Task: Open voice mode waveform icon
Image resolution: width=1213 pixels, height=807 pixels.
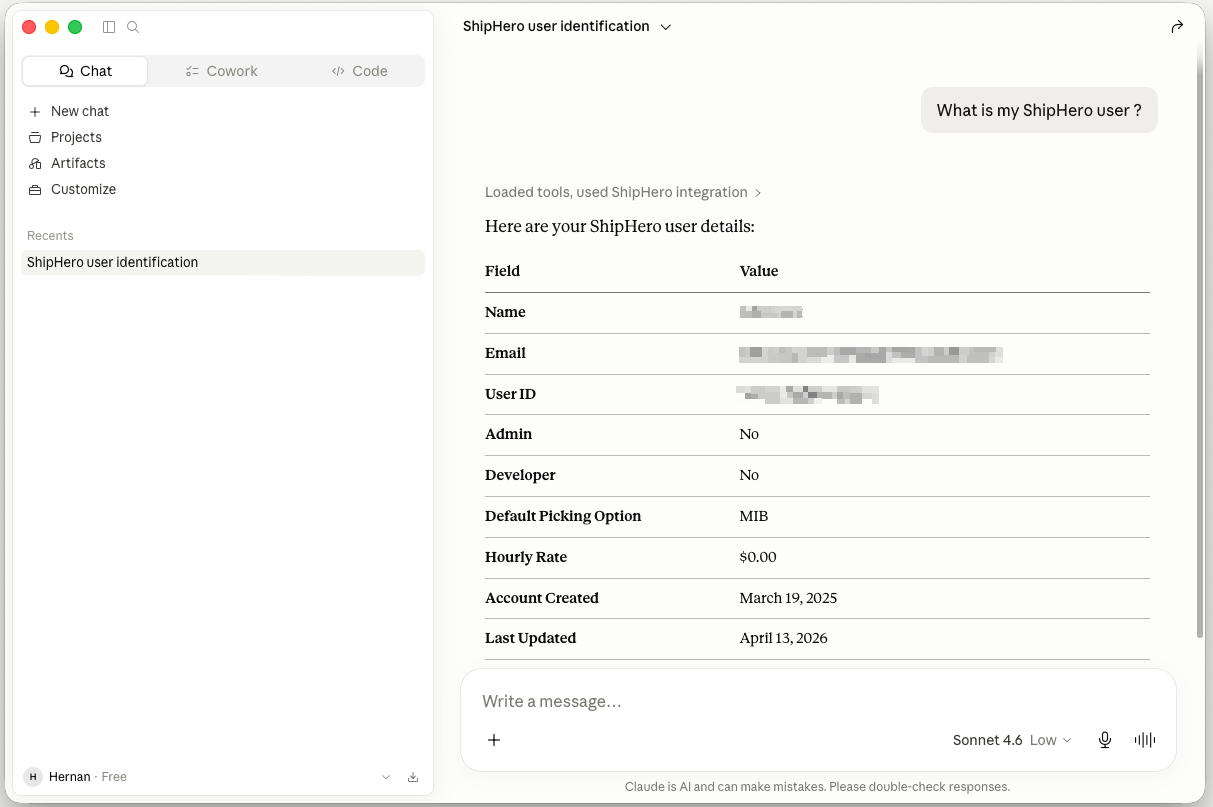Action: (x=1145, y=740)
